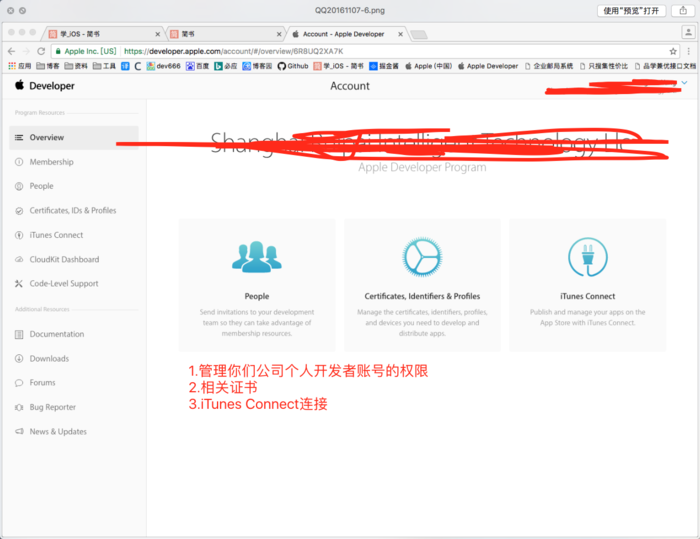Go back with the browser back arrow
This screenshot has width=700, height=539.
[x=12, y=51]
